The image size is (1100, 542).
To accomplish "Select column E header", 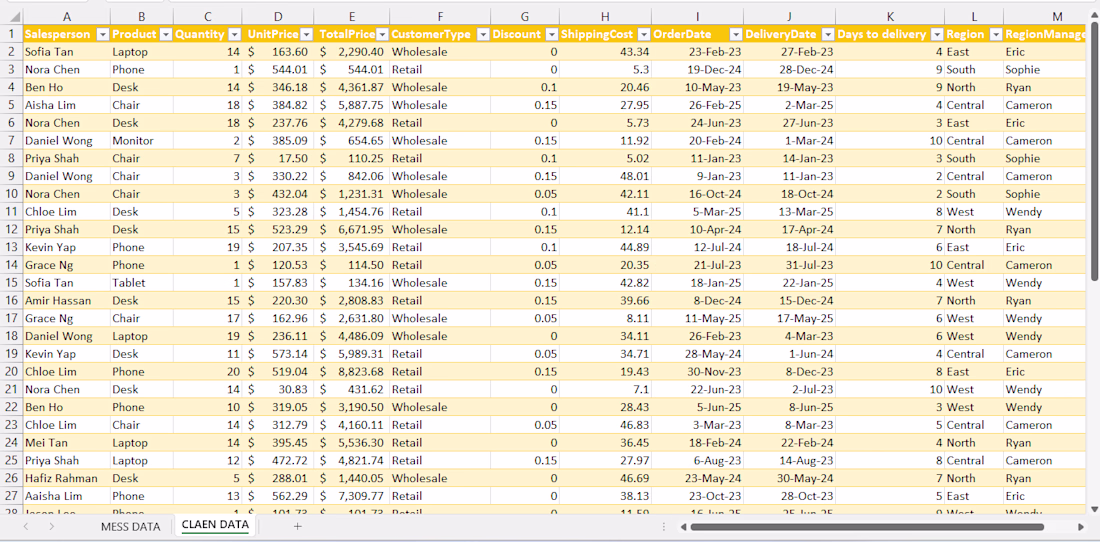I will [x=351, y=16].
